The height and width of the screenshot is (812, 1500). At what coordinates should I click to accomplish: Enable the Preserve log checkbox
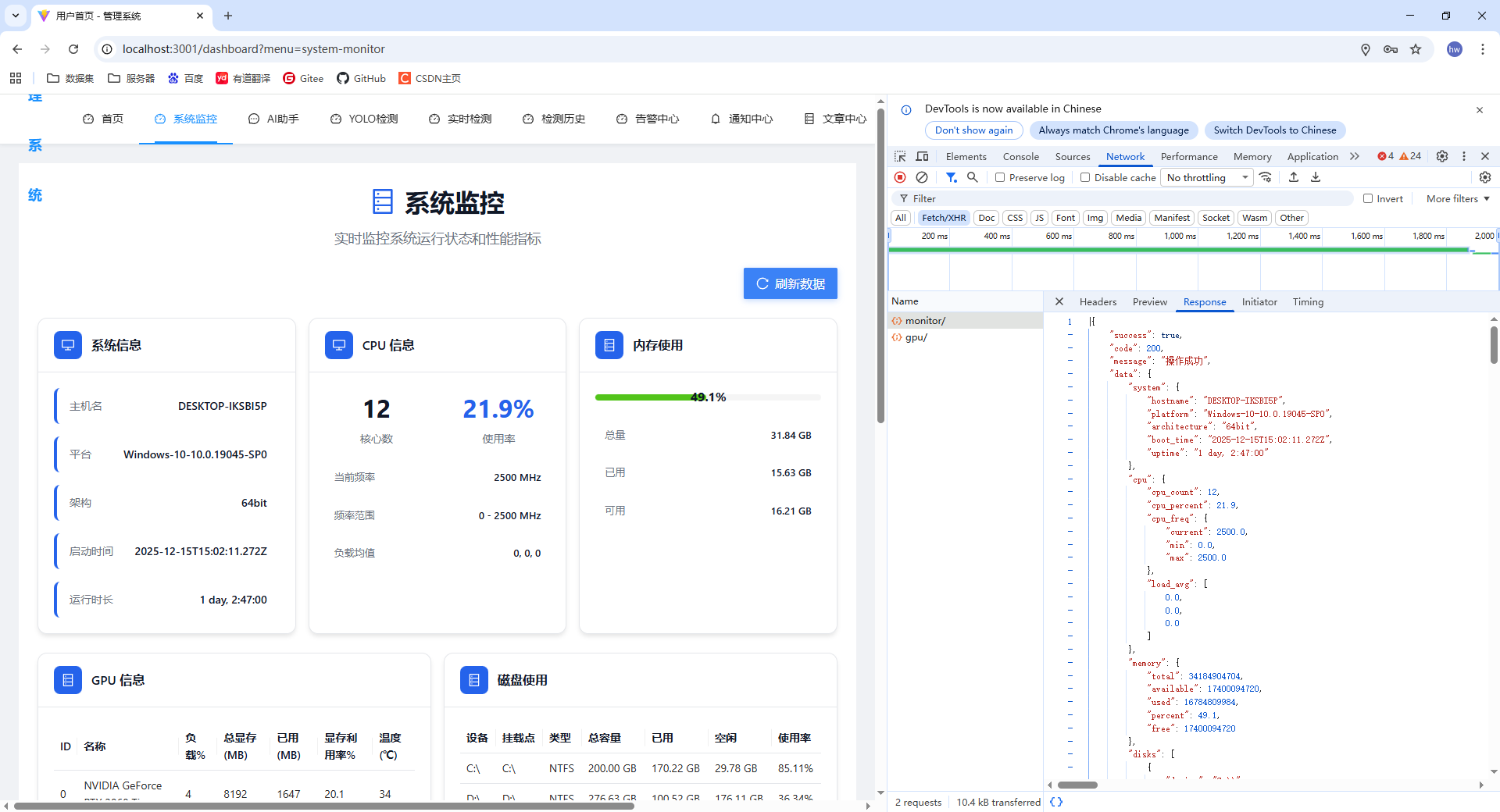(1000, 177)
